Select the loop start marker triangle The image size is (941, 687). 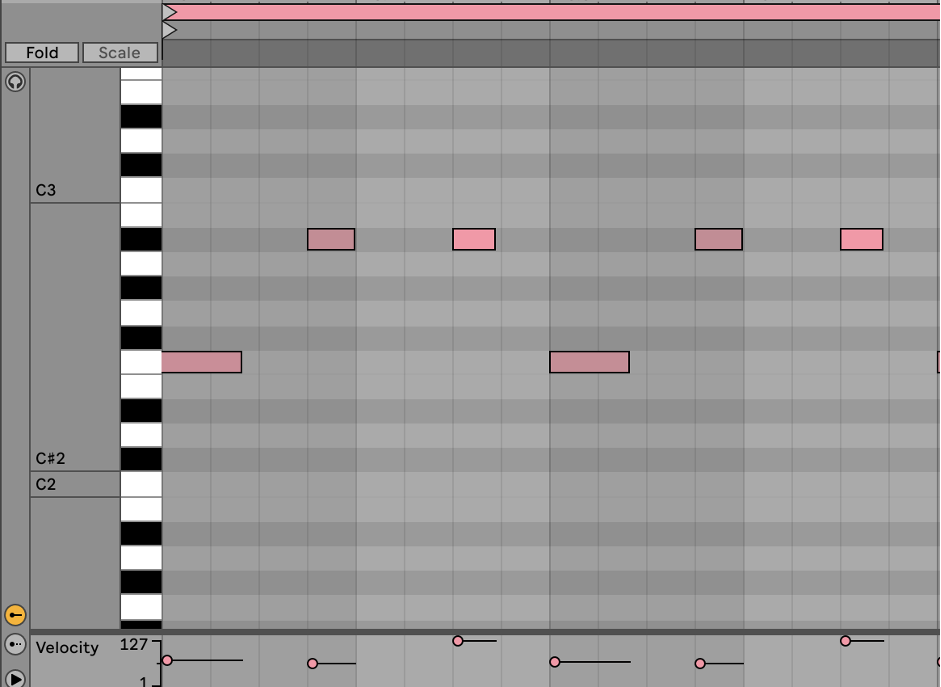[x=170, y=12]
